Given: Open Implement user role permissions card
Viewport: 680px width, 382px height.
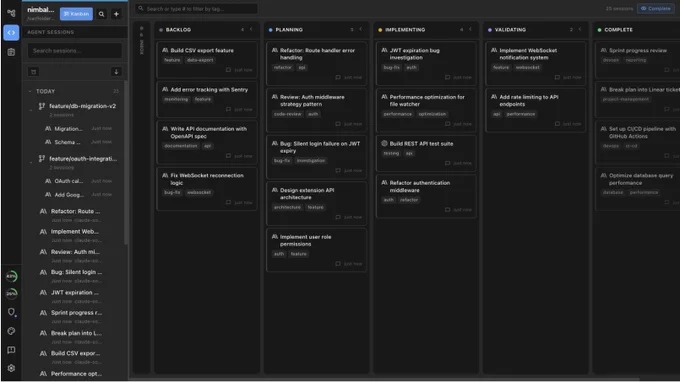Looking at the screenshot, I should (x=317, y=250).
